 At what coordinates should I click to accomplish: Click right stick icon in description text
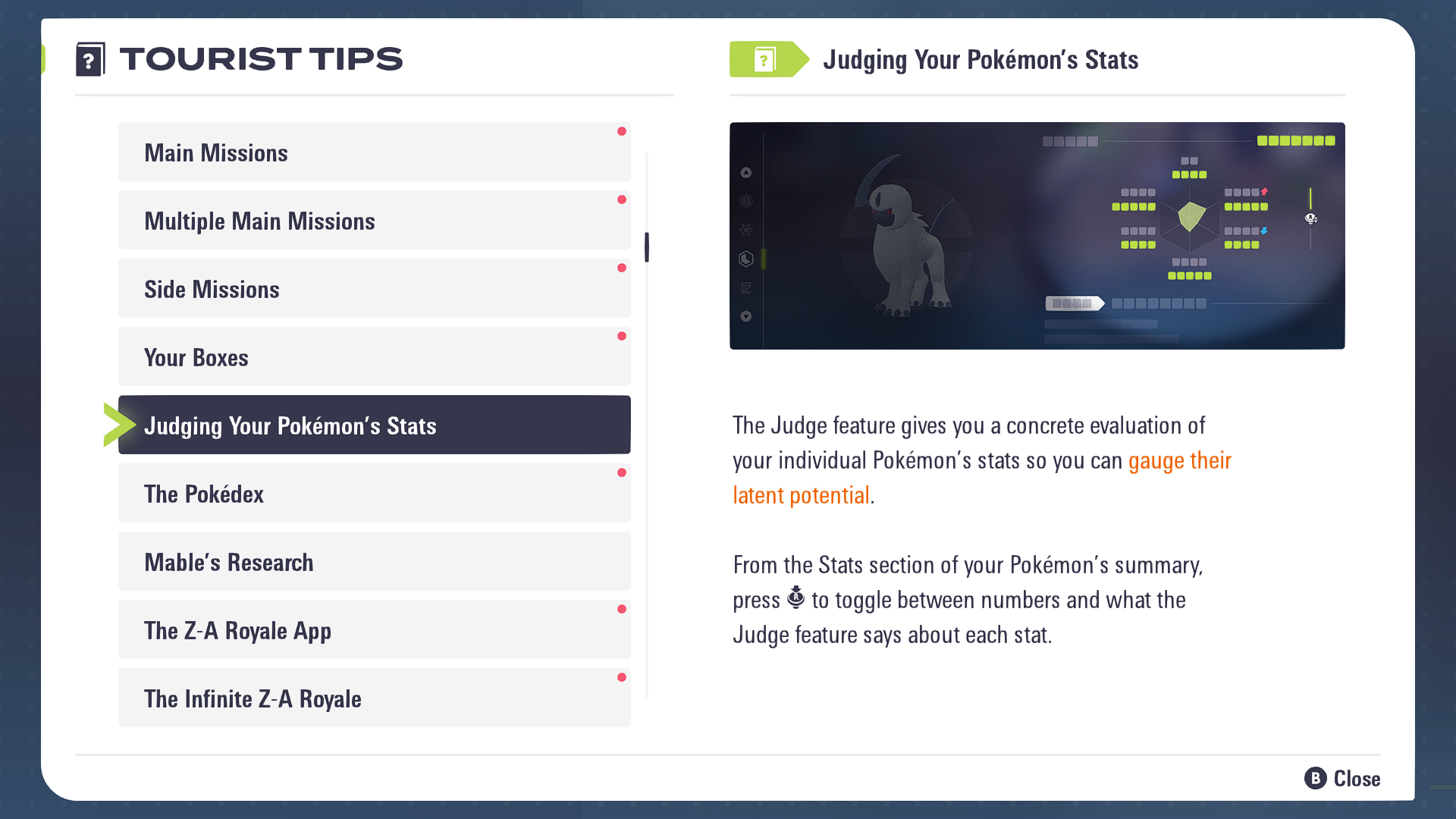coord(795,598)
